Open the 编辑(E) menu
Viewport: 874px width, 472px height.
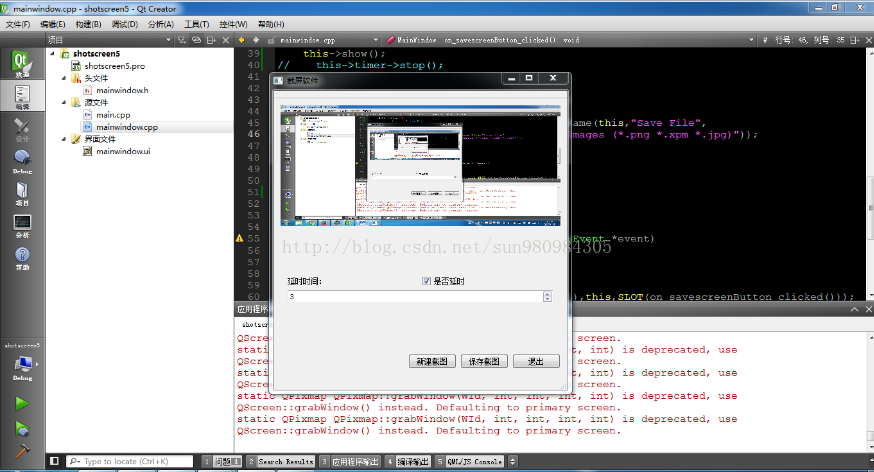(x=52, y=24)
